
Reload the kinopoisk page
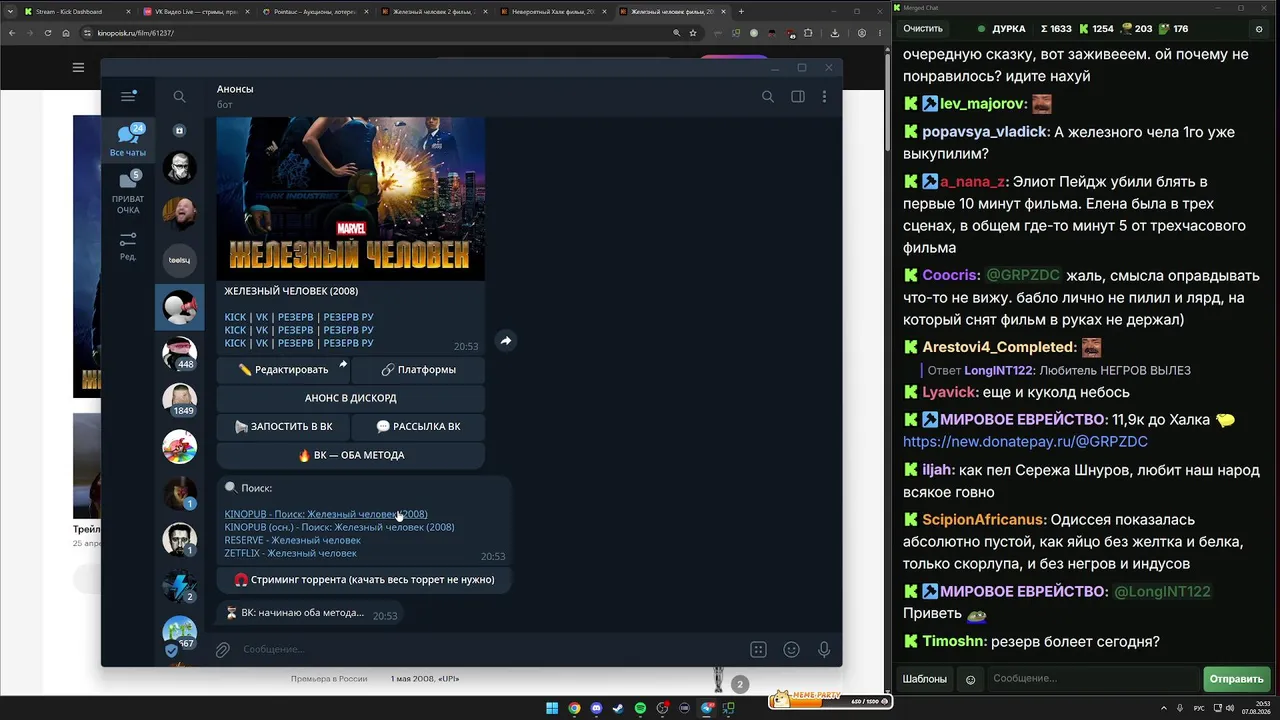(47, 33)
